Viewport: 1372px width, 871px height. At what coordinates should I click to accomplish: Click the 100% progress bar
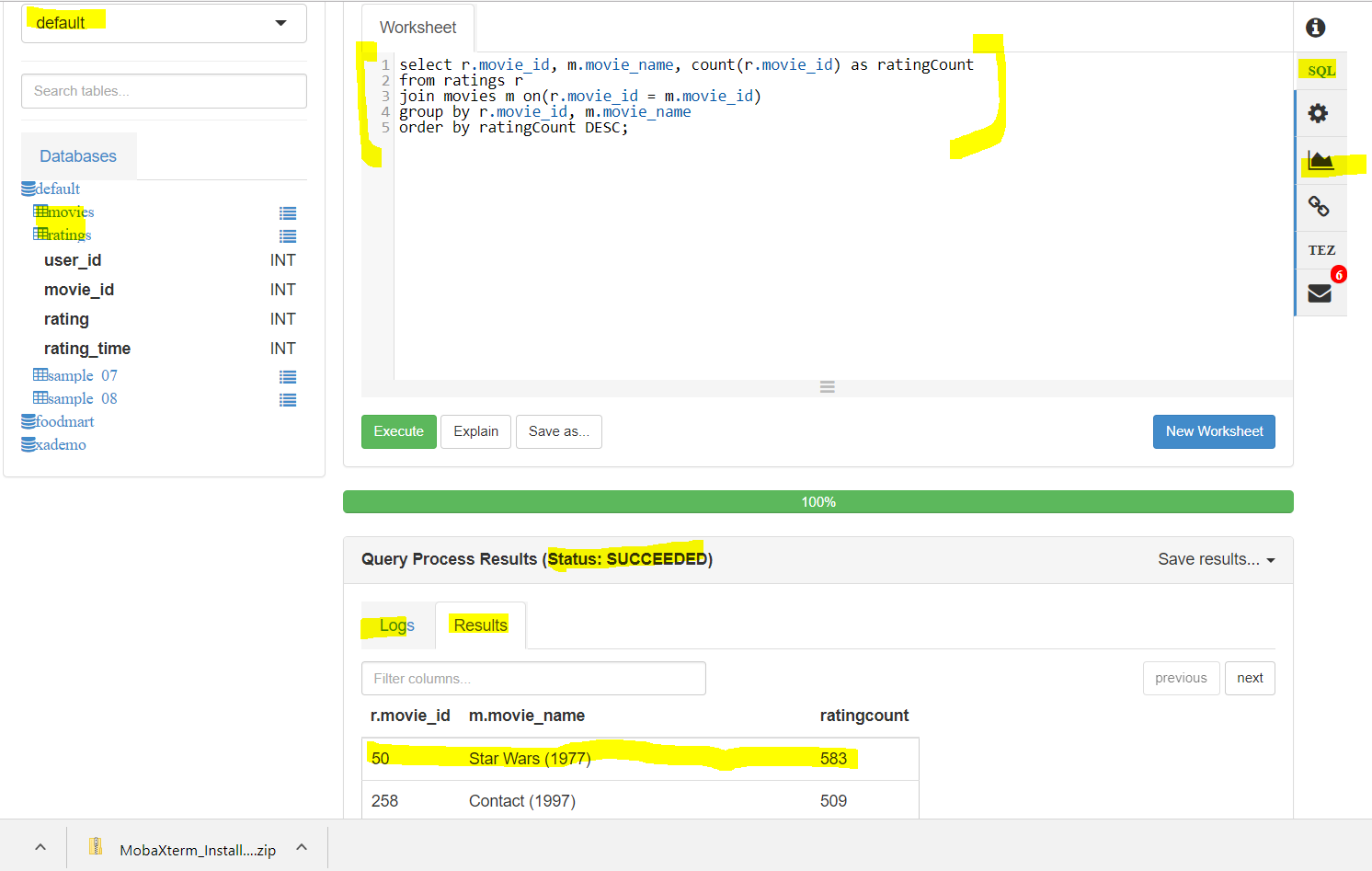(818, 502)
